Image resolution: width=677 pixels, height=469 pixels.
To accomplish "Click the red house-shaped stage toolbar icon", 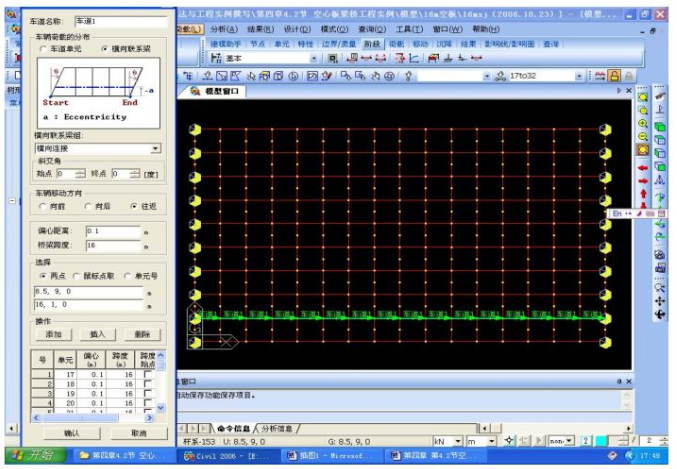I will tap(433, 58).
